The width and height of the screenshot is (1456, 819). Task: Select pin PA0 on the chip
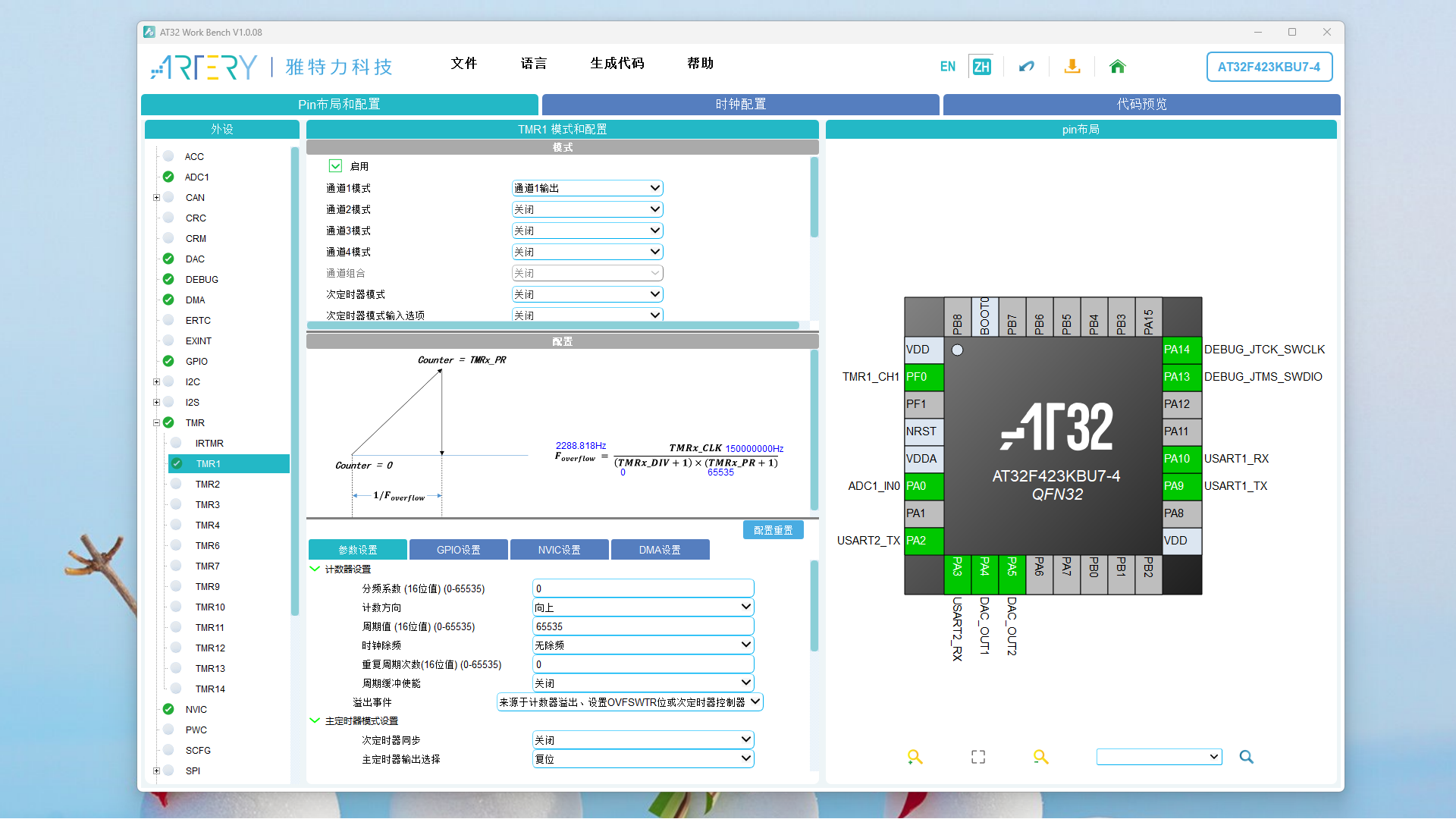(924, 486)
